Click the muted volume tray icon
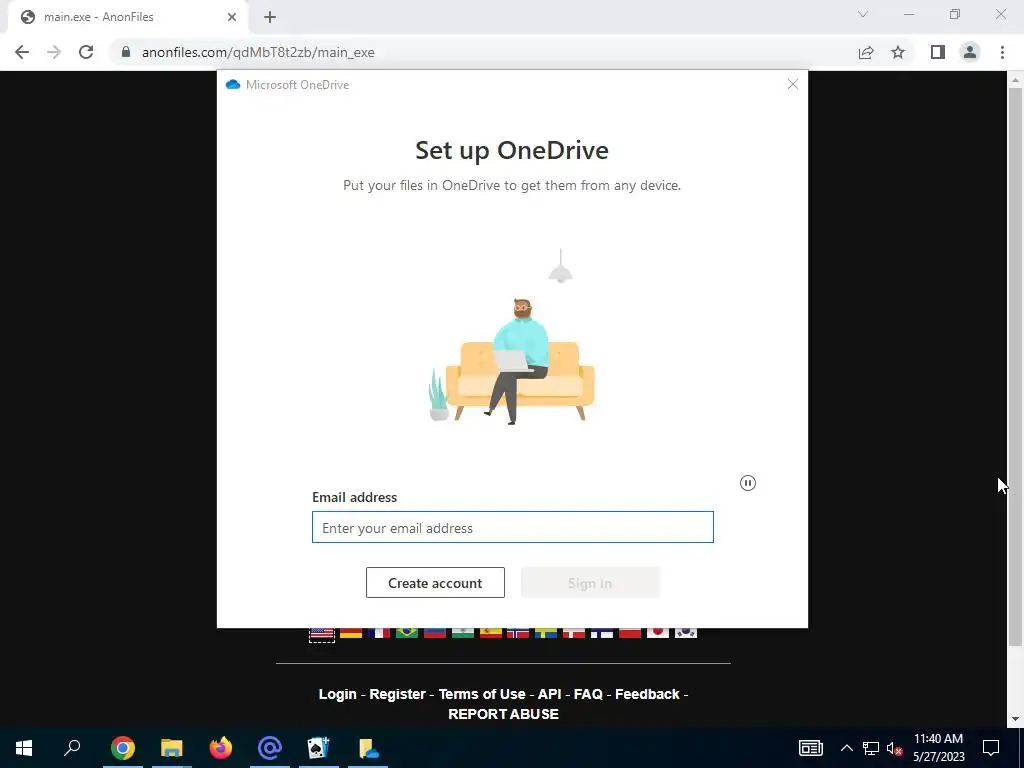The width and height of the screenshot is (1024, 768). 895,748
